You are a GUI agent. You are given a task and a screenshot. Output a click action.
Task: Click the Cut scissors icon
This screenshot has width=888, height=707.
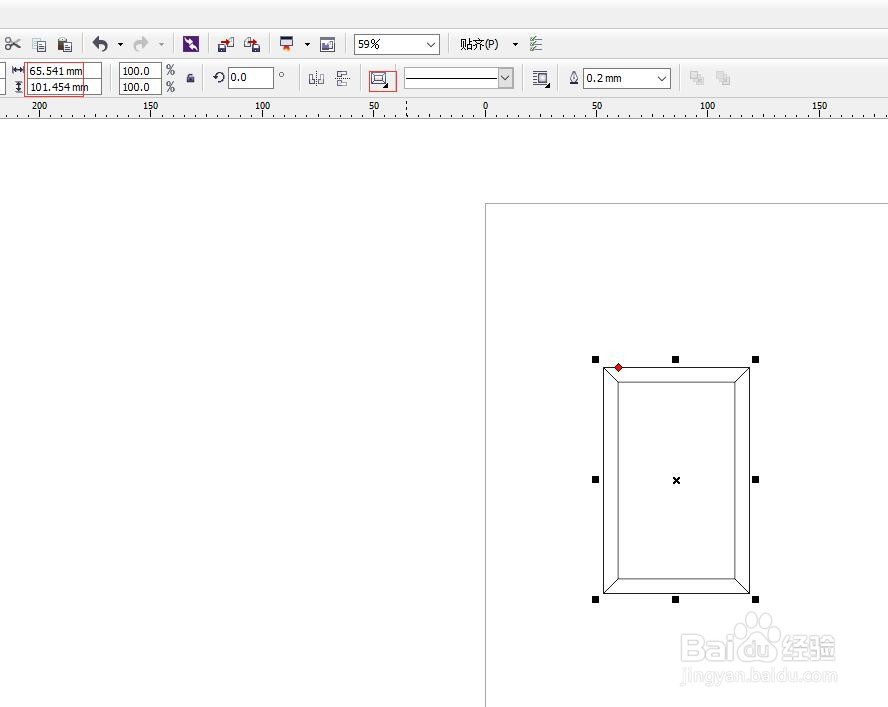click(x=12, y=44)
